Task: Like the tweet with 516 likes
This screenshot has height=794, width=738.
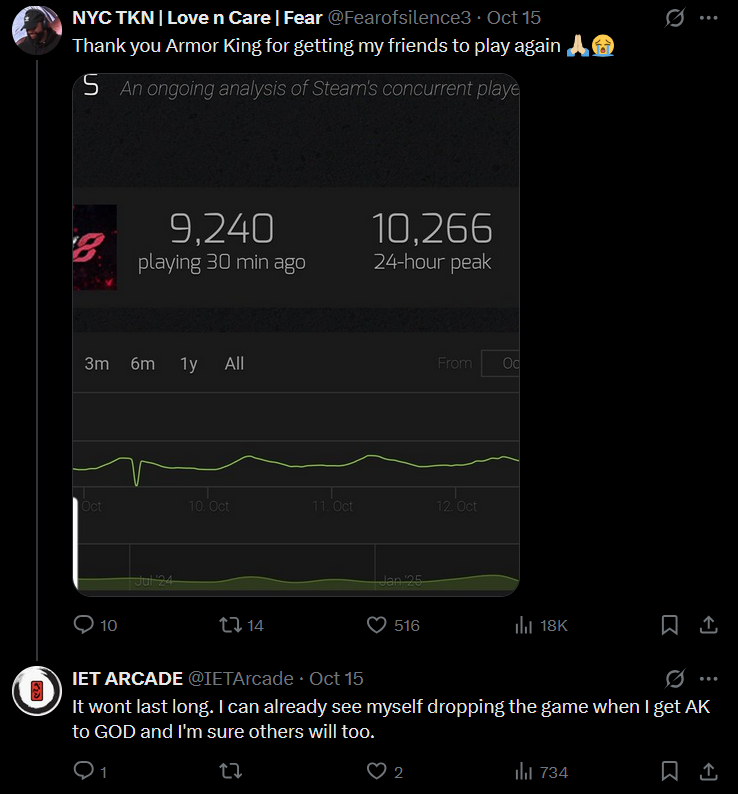Action: coord(393,625)
